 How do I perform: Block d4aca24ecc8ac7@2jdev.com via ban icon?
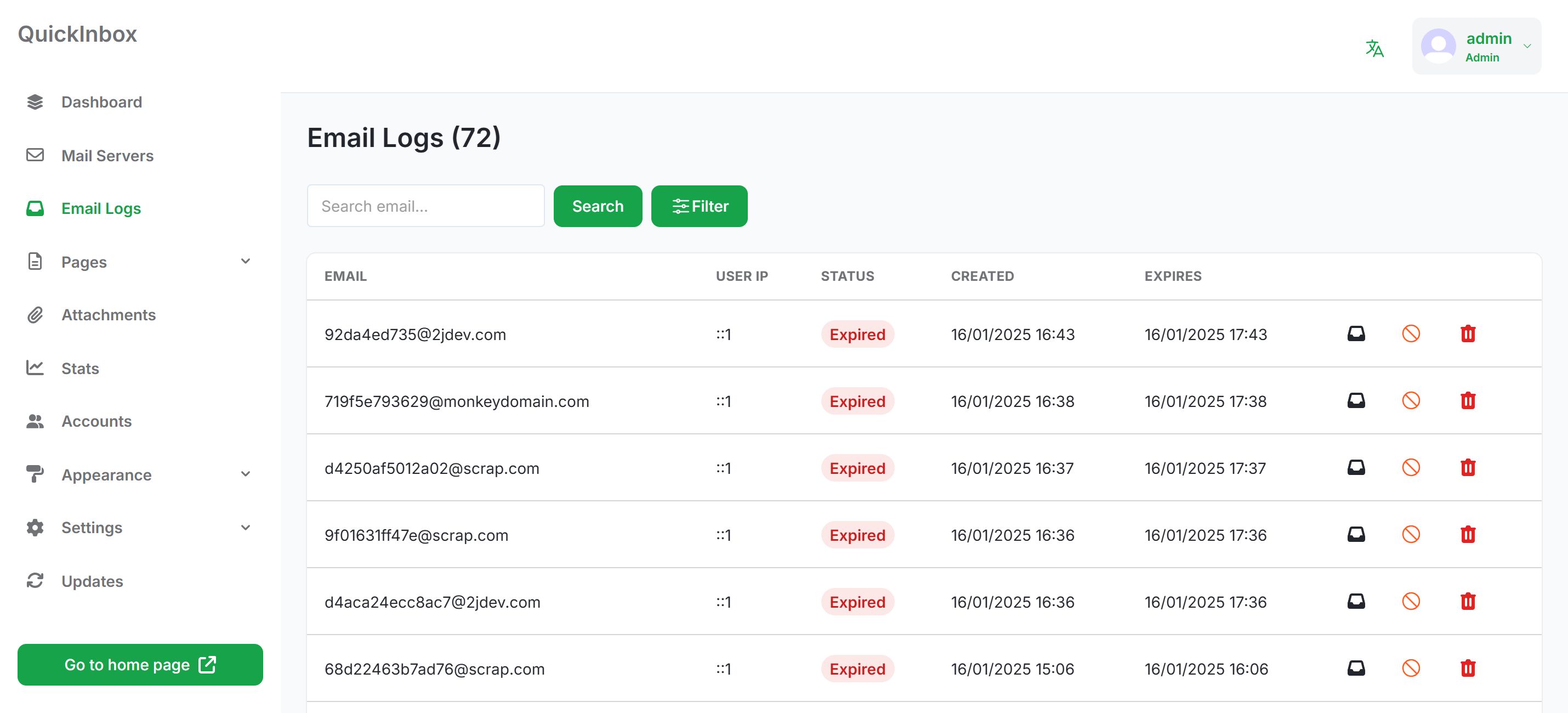1410,602
